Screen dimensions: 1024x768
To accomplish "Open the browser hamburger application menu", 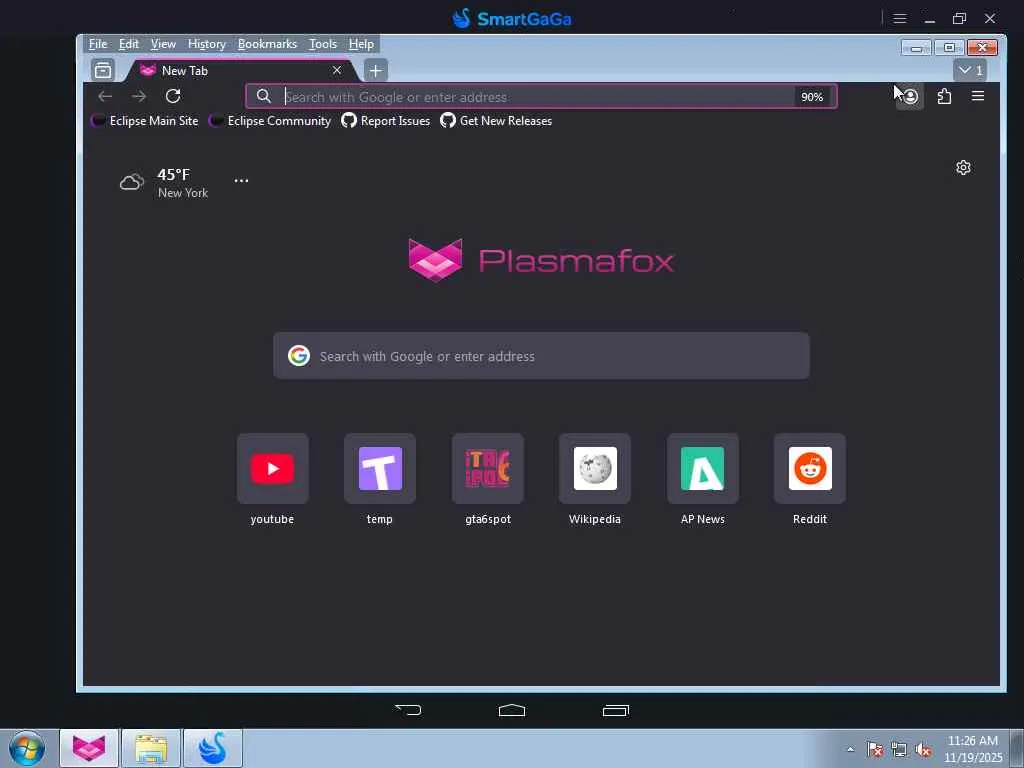I will pyautogui.click(x=978, y=97).
